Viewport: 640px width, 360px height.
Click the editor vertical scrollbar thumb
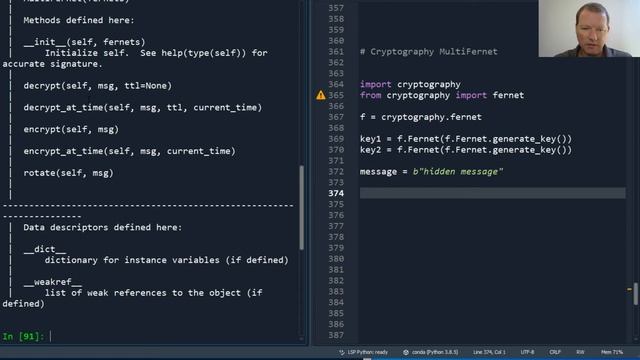pos(636,293)
